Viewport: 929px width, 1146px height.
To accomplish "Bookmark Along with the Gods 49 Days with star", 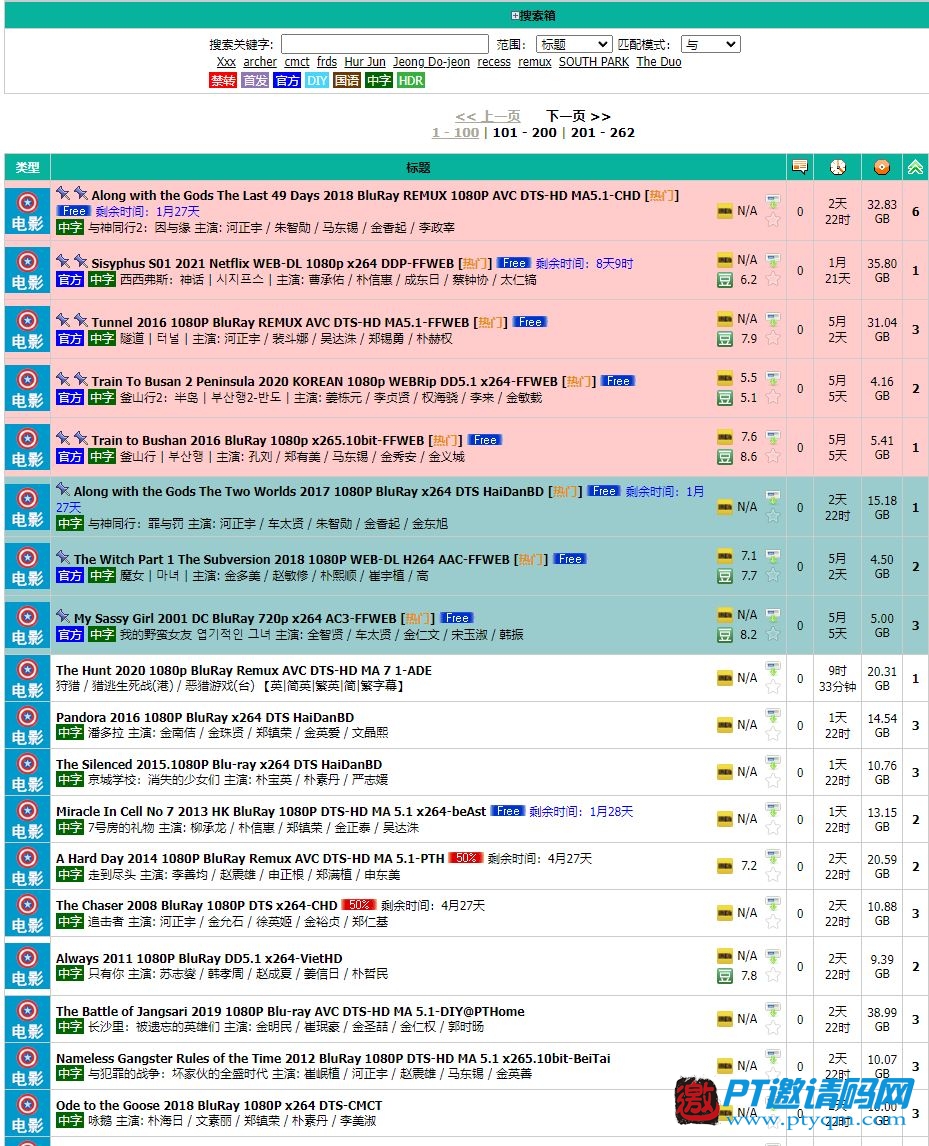I will coord(773,220).
